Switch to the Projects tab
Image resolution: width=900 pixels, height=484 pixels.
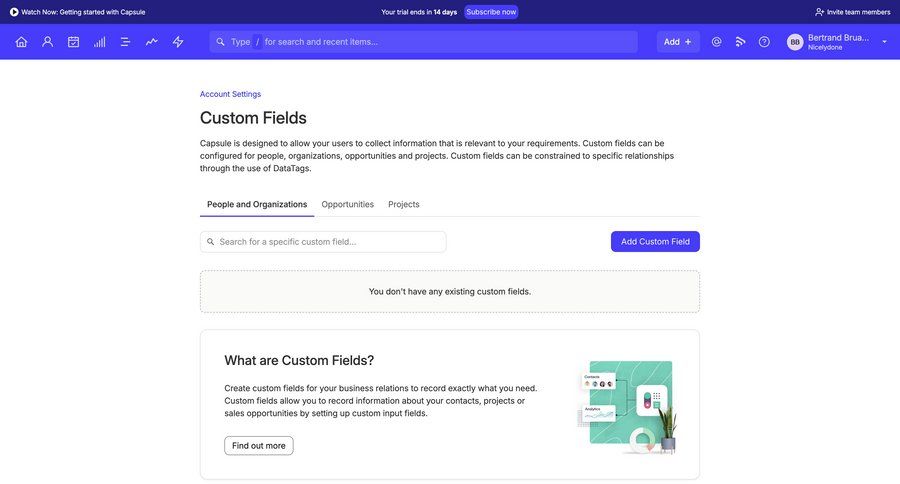(404, 204)
